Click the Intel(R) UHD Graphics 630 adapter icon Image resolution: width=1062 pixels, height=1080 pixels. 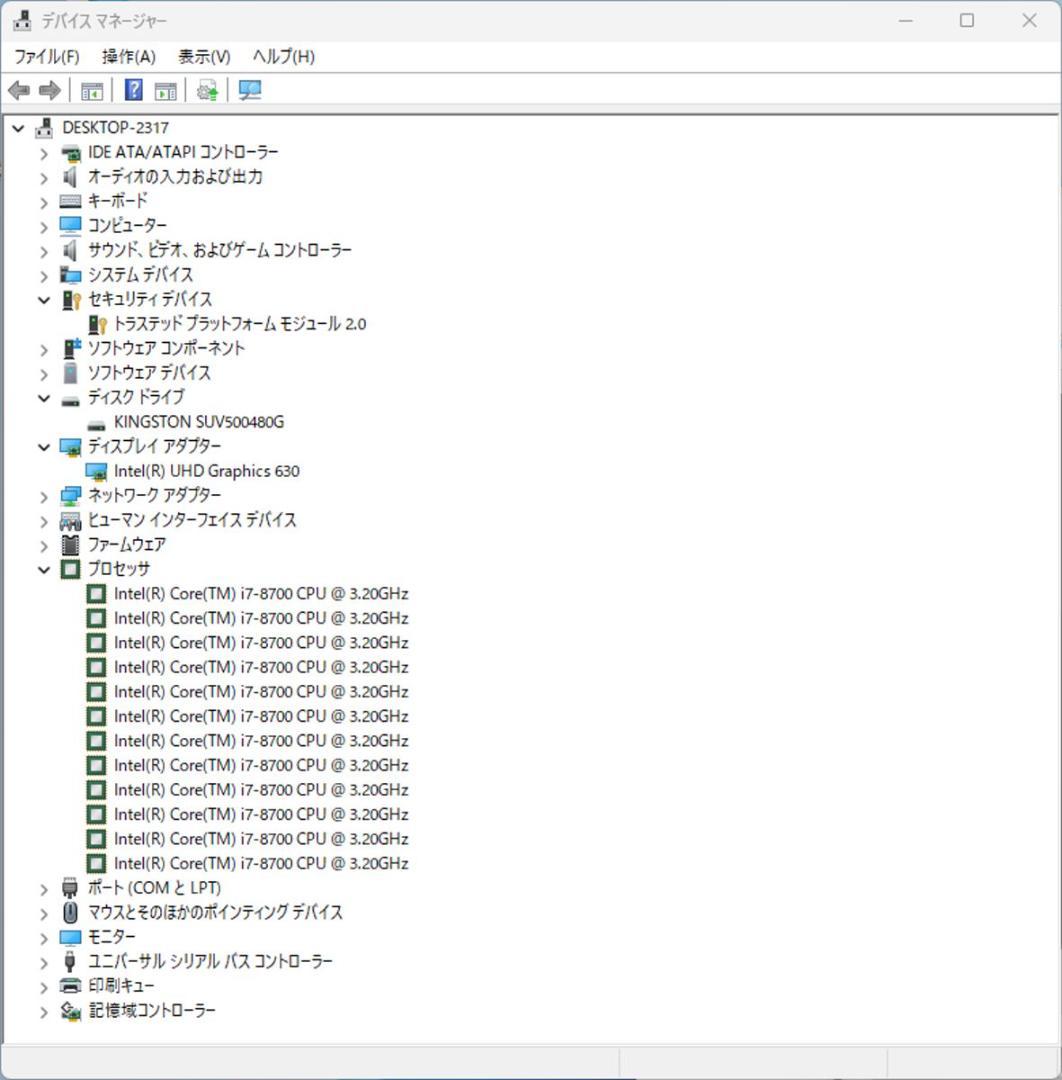click(96, 470)
